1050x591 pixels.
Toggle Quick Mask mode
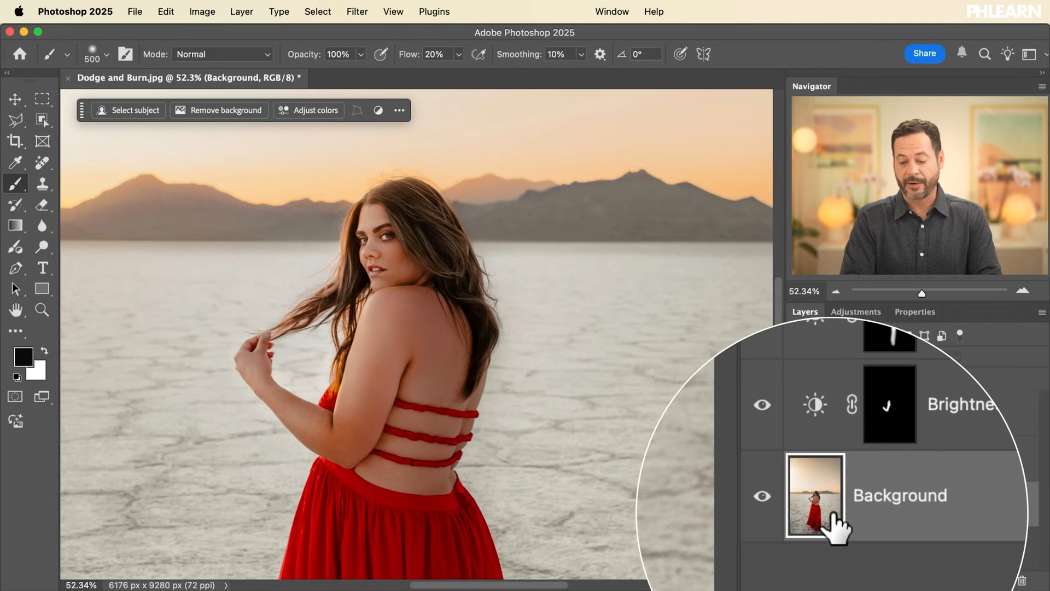click(x=15, y=396)
